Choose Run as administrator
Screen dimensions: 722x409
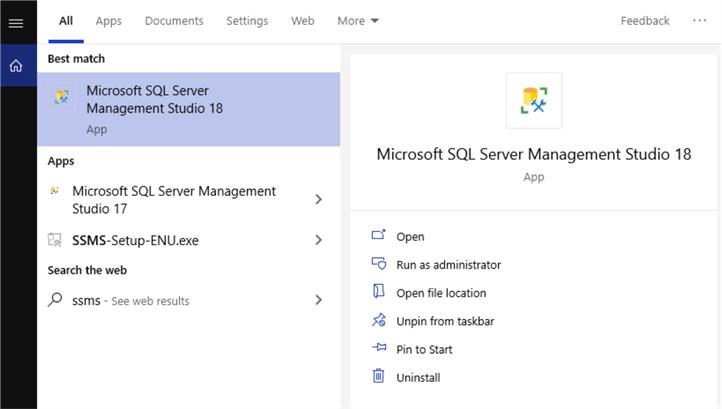point(448,265)
